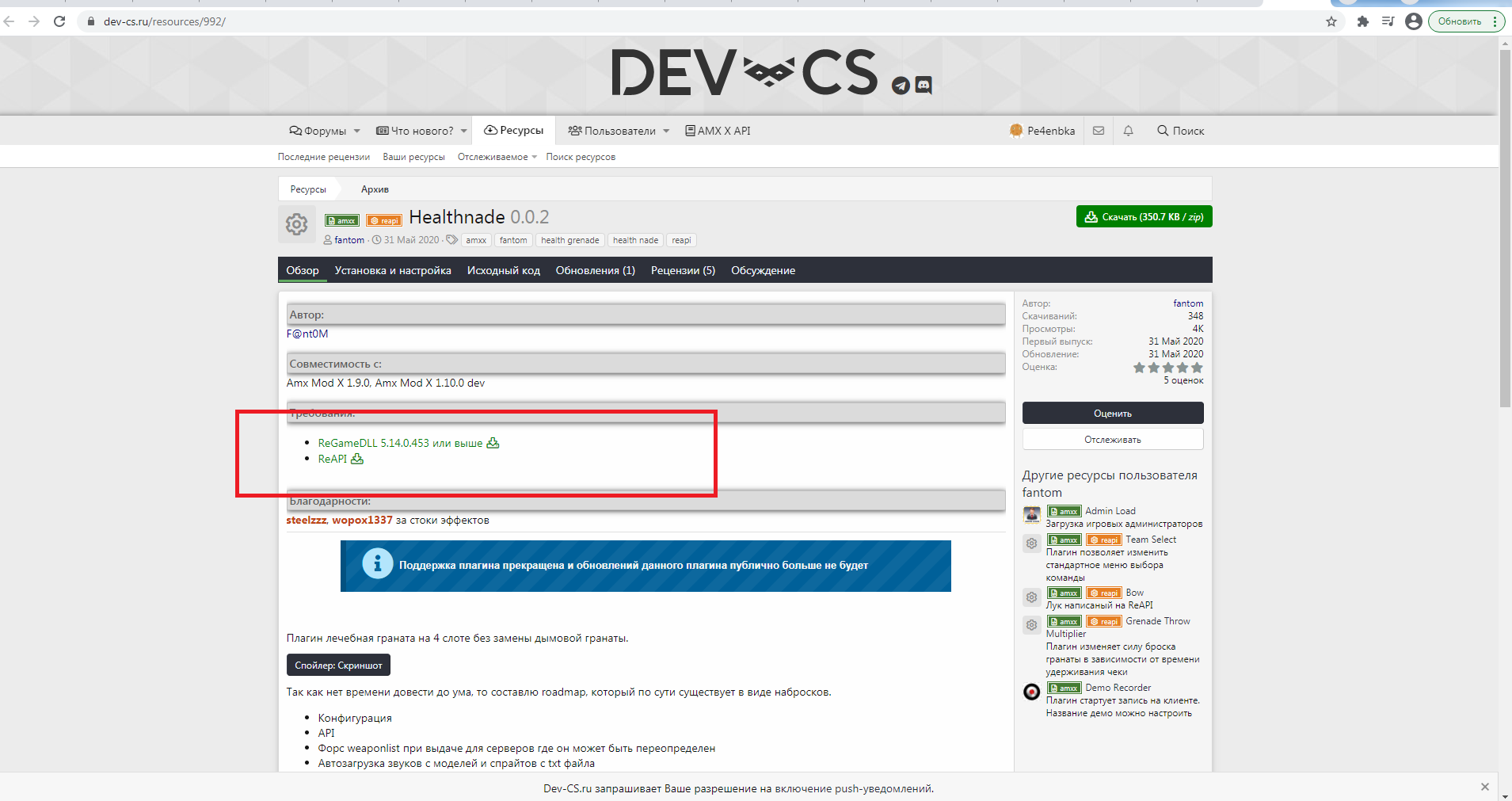Open the inbox envelope icon
The image size is (1512, 801).
coord(1099,131)
